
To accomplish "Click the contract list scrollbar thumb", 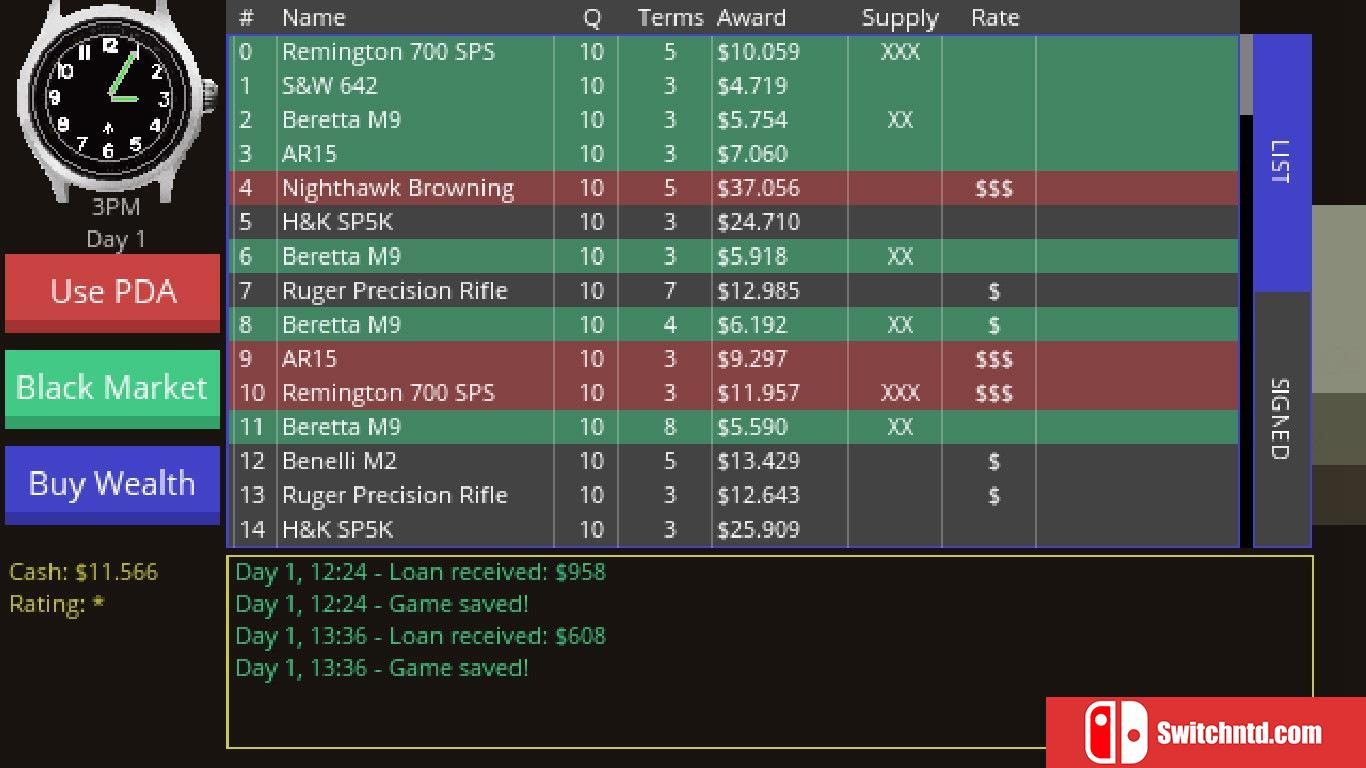I will pyautogui.click(x=1246, y=75).
